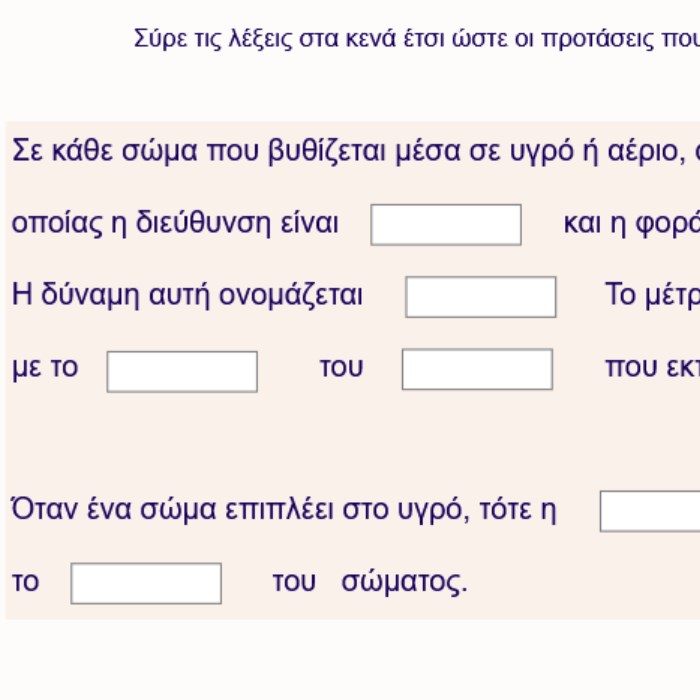This screenshot has height=700, width=700.
Task: Click the words 'με το'
Action: pyautogui.click(x=45, y=368)
